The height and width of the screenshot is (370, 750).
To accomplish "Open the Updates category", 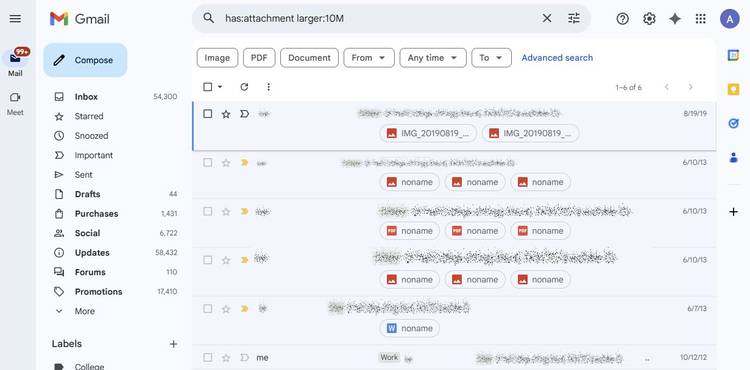I will coord(115,253).
